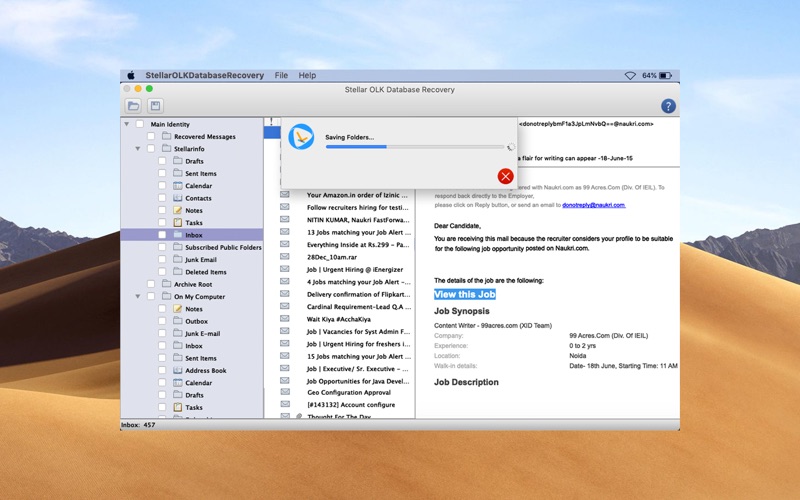Click the Recovered Messages folder icon
This screenshot has height=500, width=800.
(x=166, y=136)
